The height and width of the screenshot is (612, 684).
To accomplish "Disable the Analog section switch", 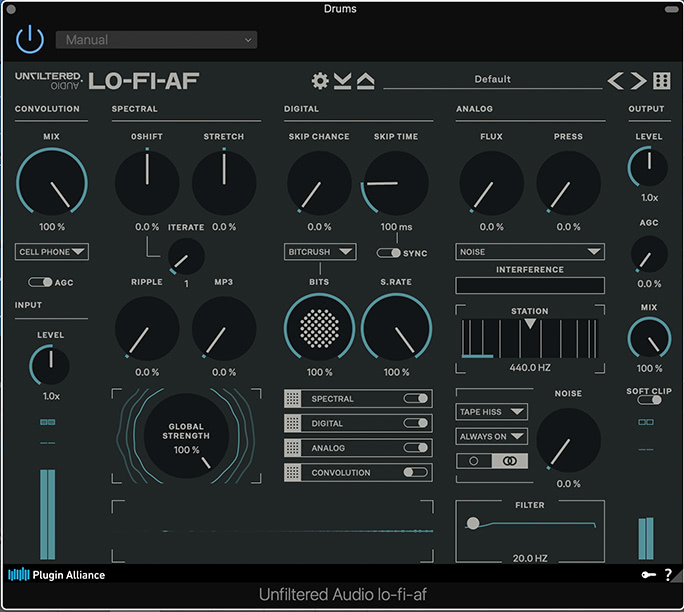I will click(415, 448).
